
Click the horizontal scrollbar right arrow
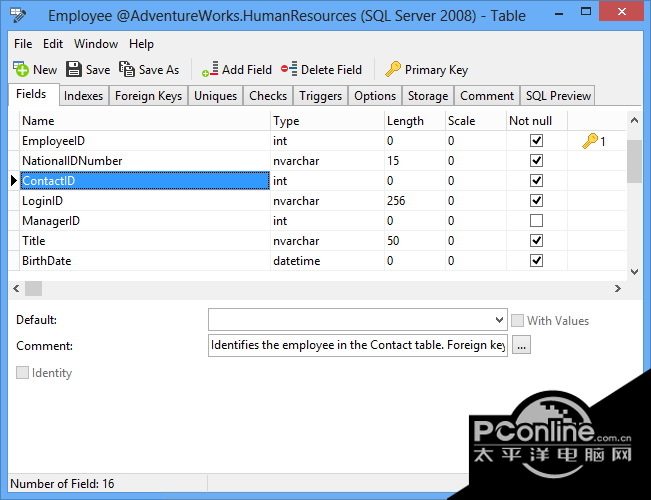(x=618, y=288)
